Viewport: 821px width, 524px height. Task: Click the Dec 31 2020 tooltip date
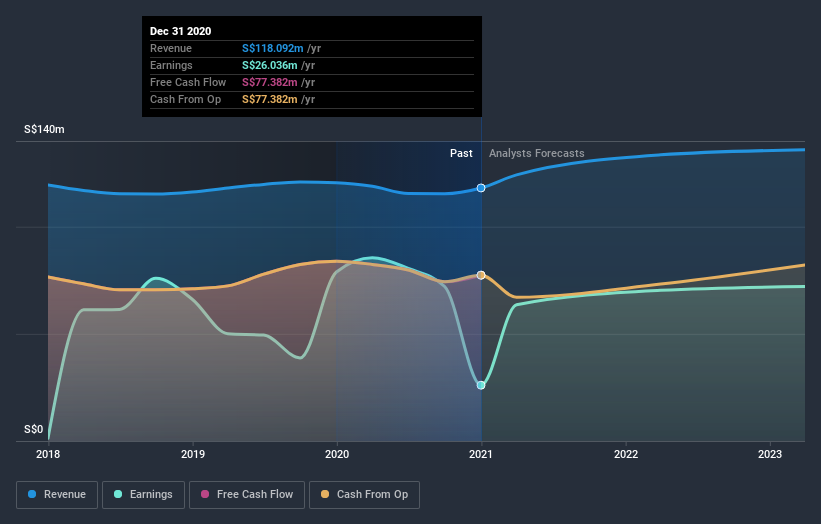tap(181, 31)
